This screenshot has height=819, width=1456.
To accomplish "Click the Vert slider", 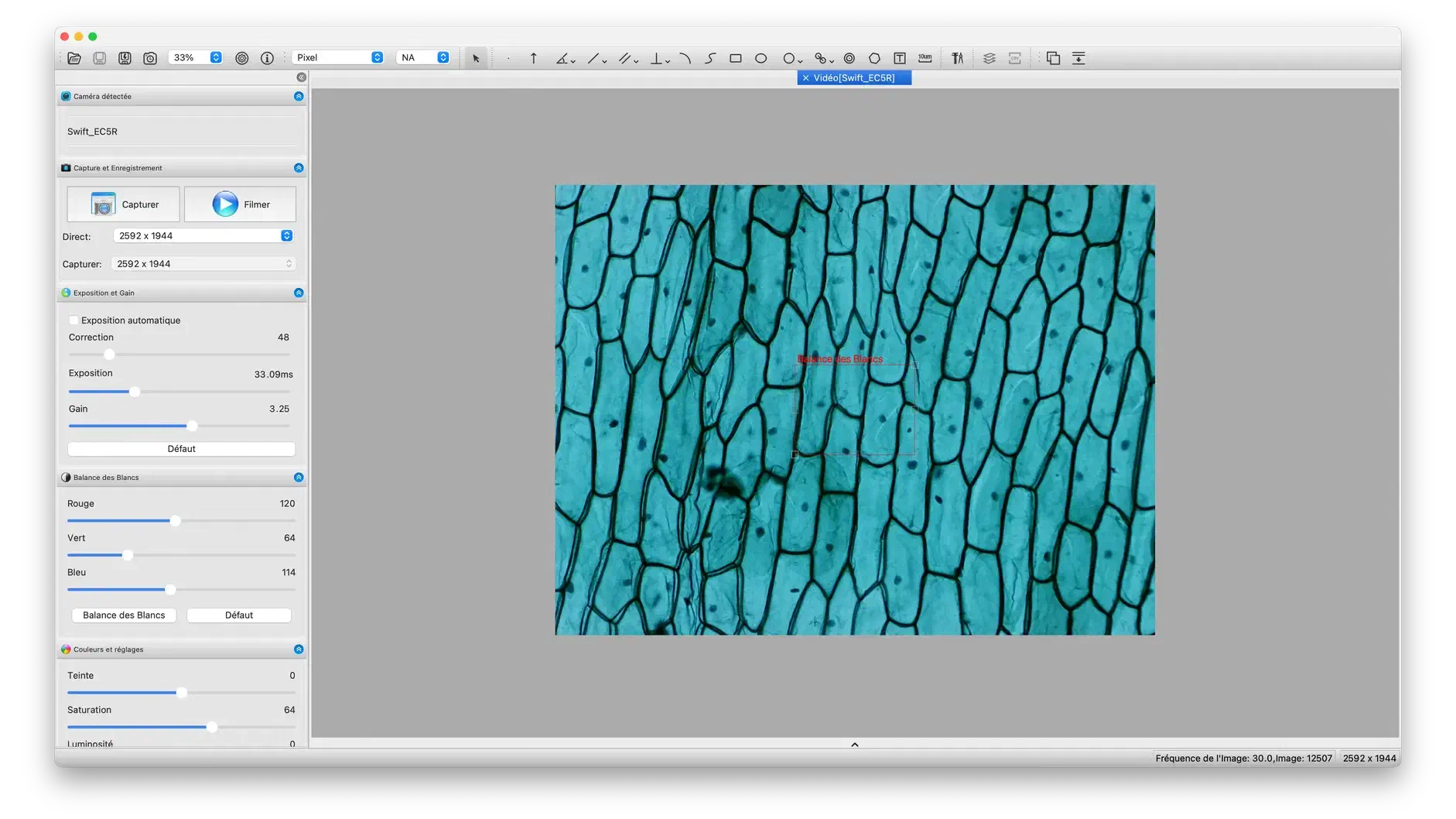I will 181,555.
